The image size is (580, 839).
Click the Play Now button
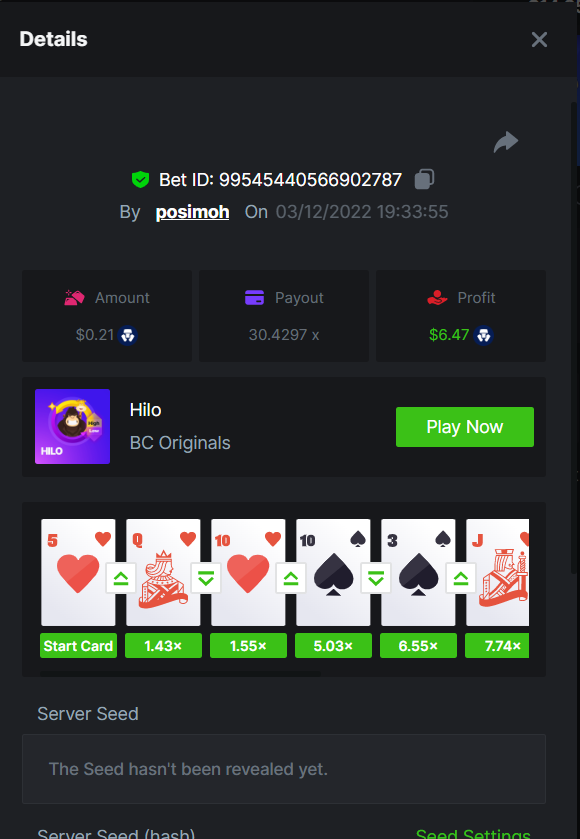(x=465, y=427)
